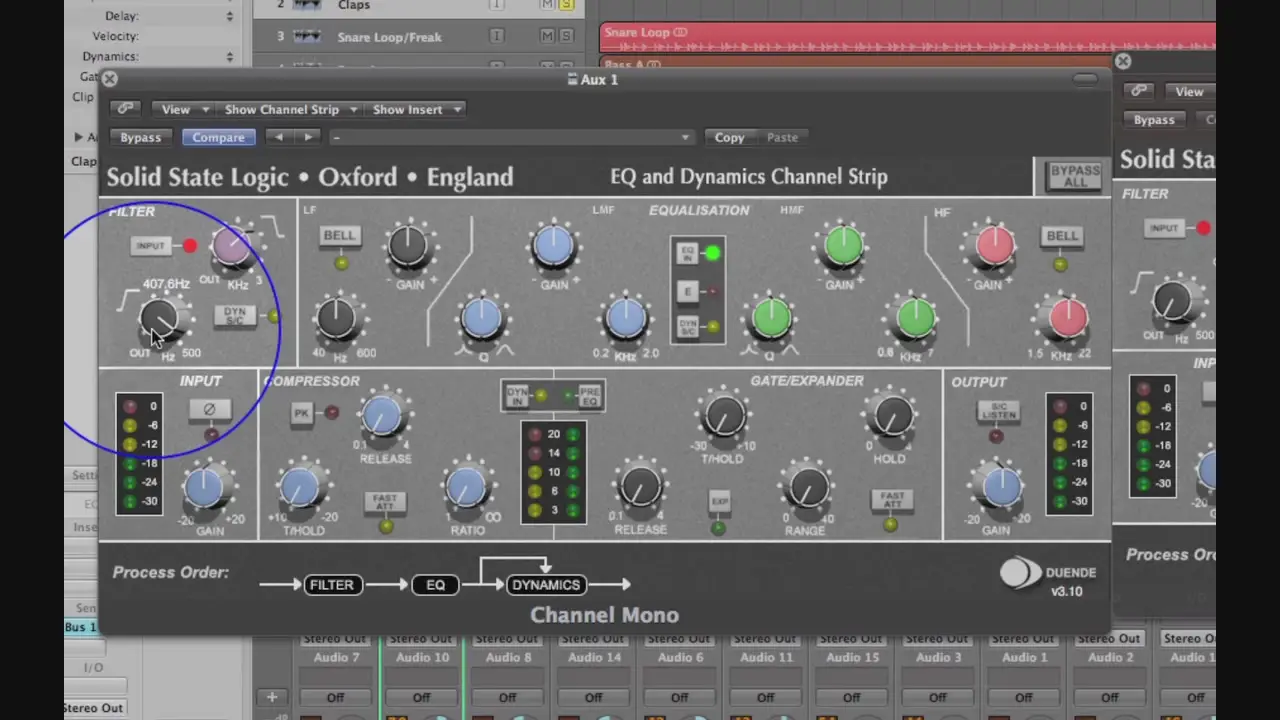Image resolution: width=1280 pixels, height=720 pixels.
Task: Click the blue LMF Gain knob
Action: 554,246
